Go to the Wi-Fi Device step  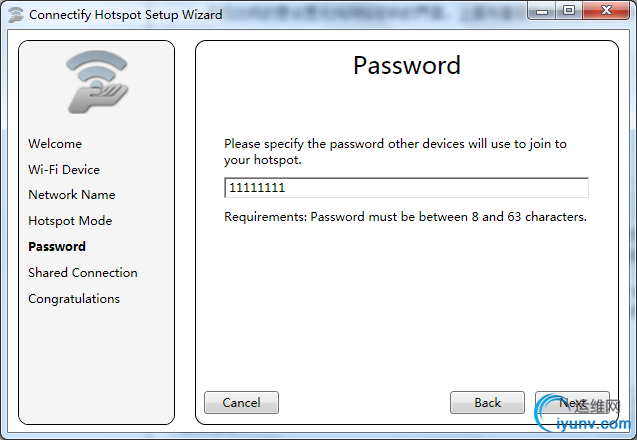pos(64,169)
